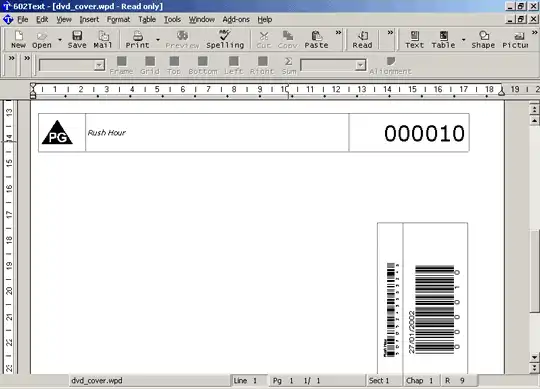Click the Preview toolbar icon
The width and height of the screenshot is (540, 389).
(x=182, y=39)
